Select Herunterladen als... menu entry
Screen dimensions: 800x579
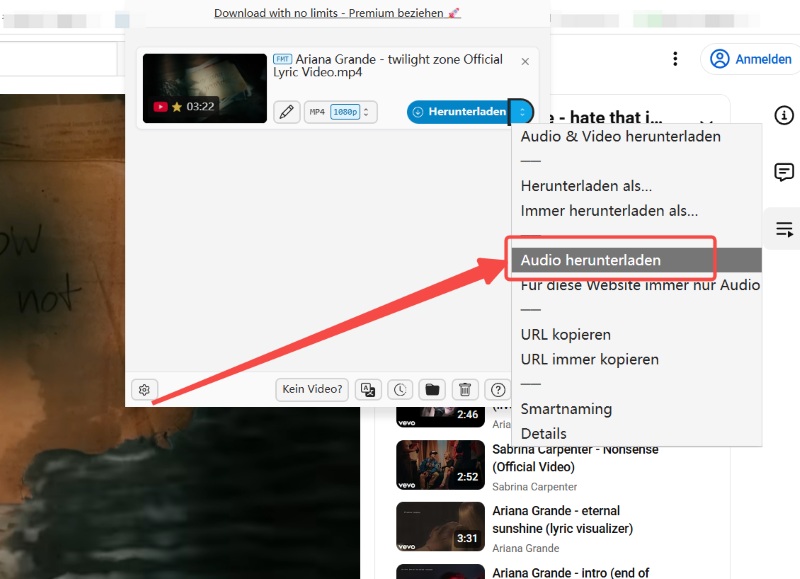point(586,186)
